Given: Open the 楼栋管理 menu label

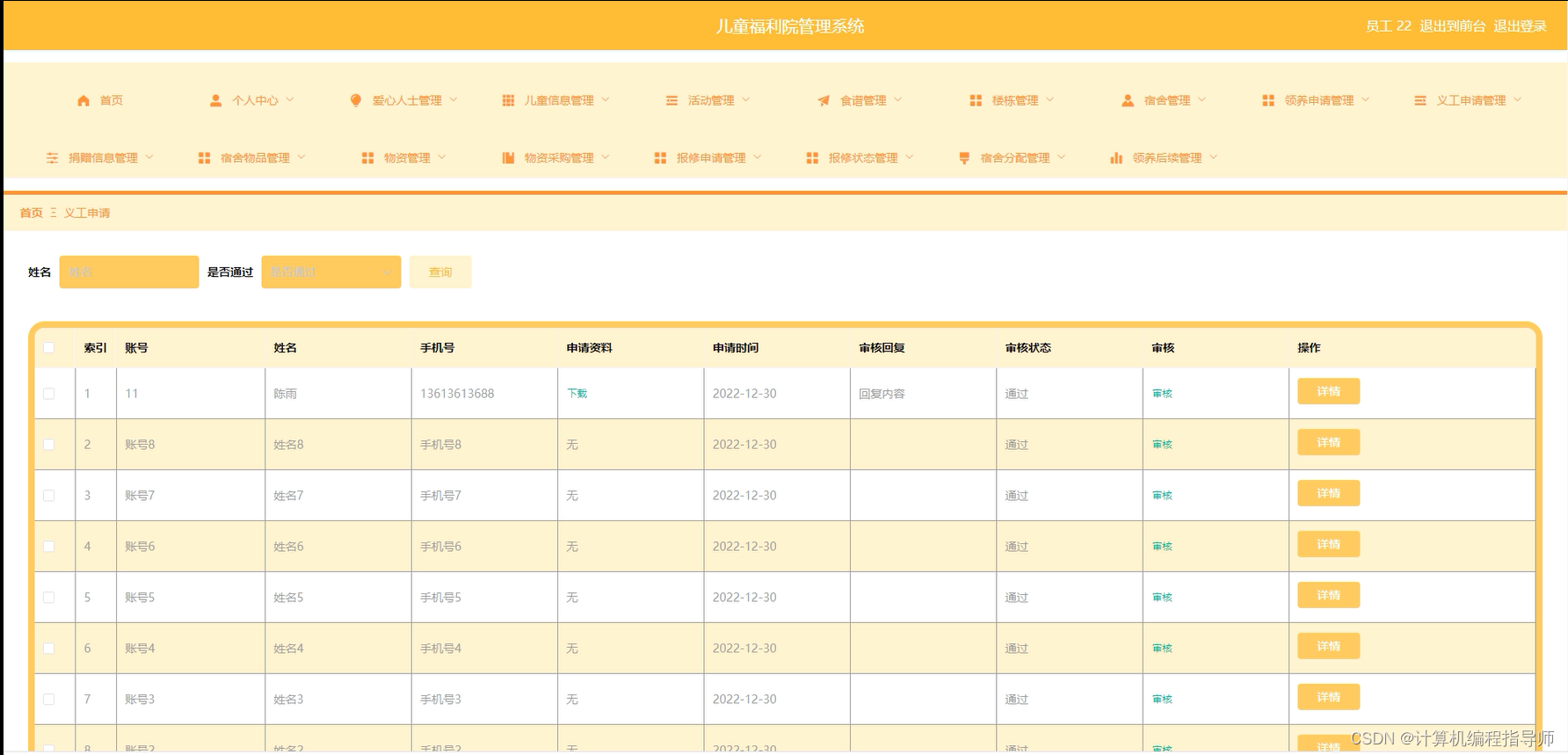Looking at the screenshot, I should point(1015,101).
